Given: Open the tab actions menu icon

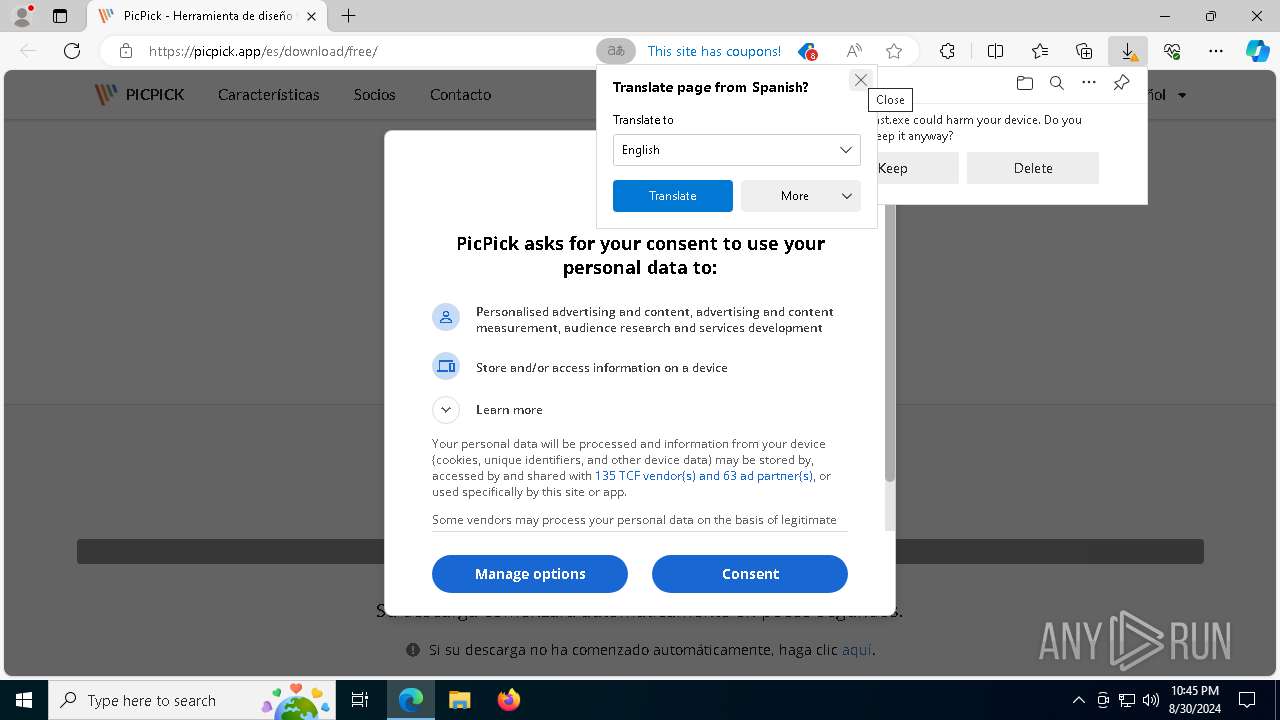Looking at the screenshot, I should click(60, 16).
